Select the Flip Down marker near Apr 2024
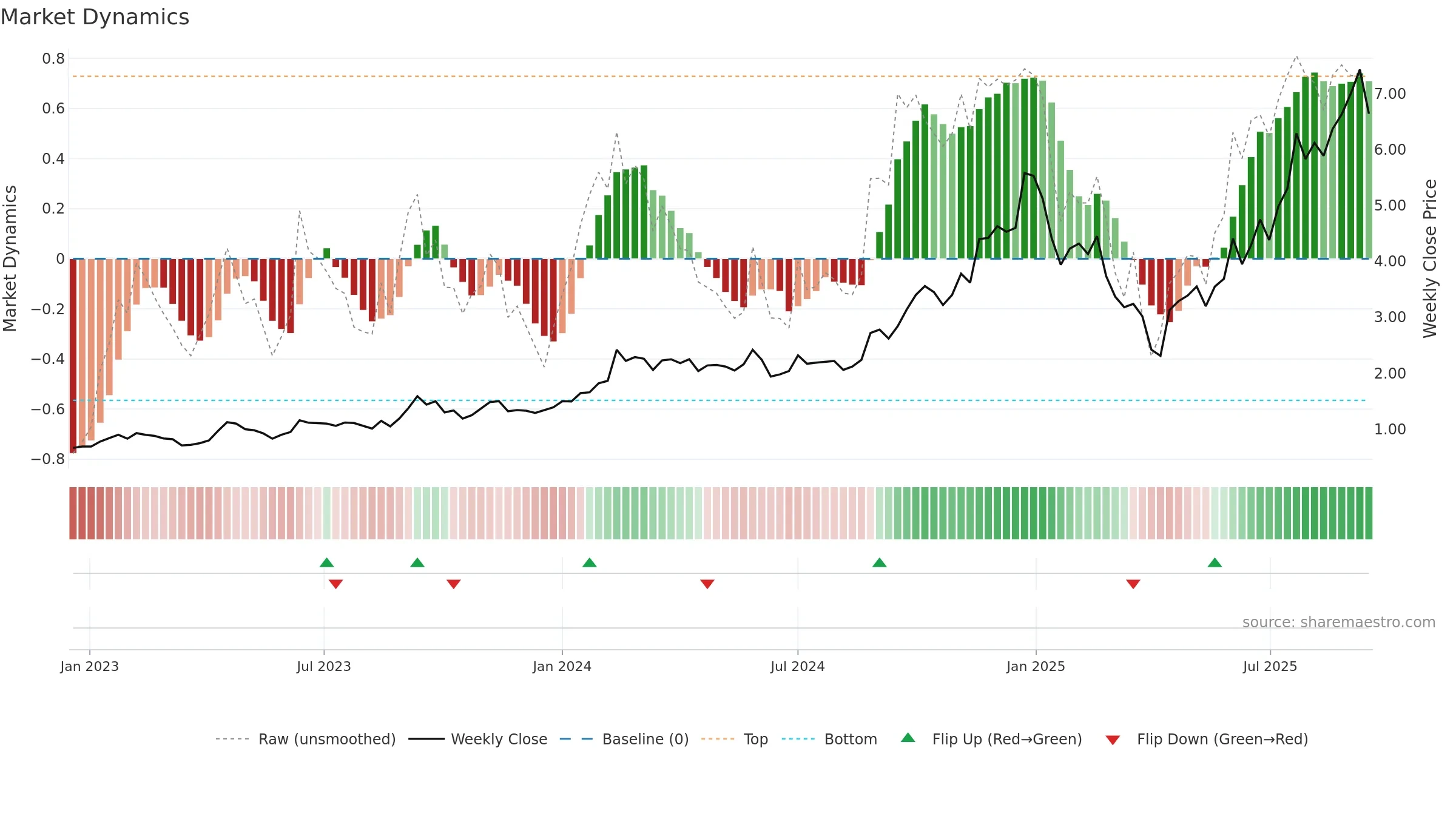The width and height of the screenshot is (1456, 819). (707, 584)
